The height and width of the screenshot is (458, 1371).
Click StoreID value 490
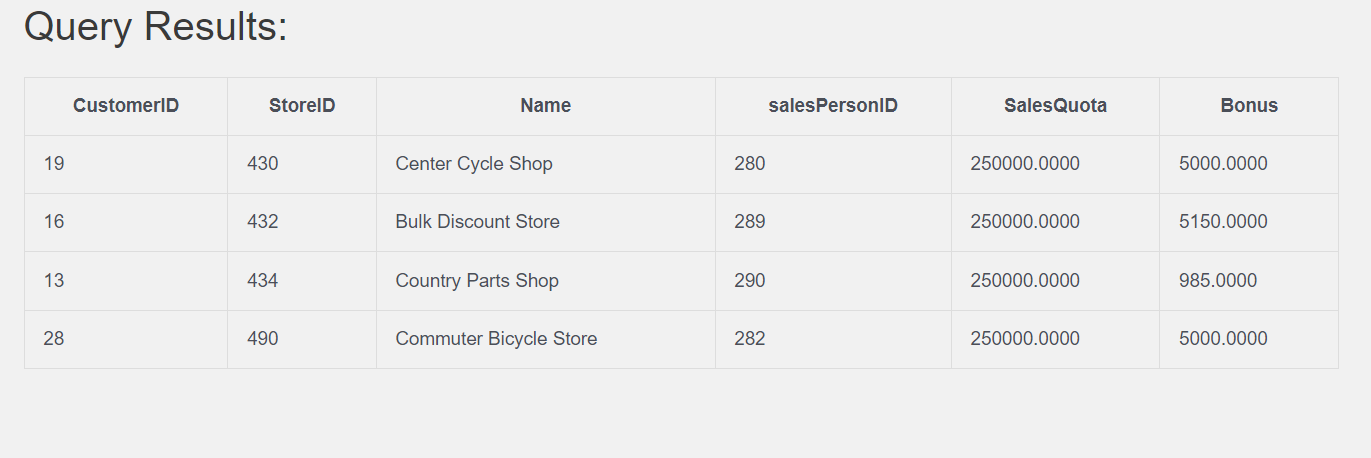263,339
